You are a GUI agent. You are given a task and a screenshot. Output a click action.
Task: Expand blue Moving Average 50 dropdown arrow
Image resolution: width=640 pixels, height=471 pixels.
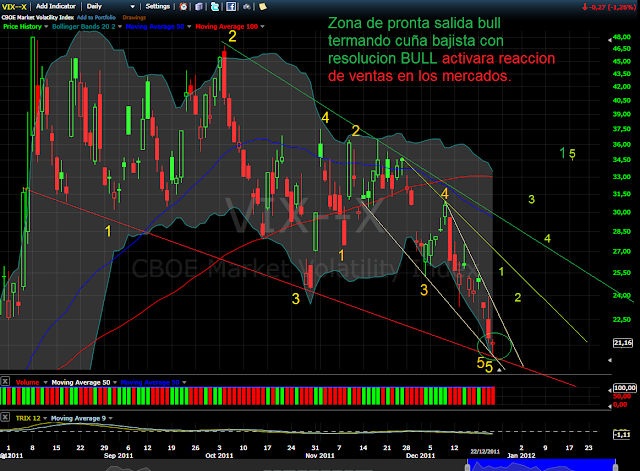(189, 27)
